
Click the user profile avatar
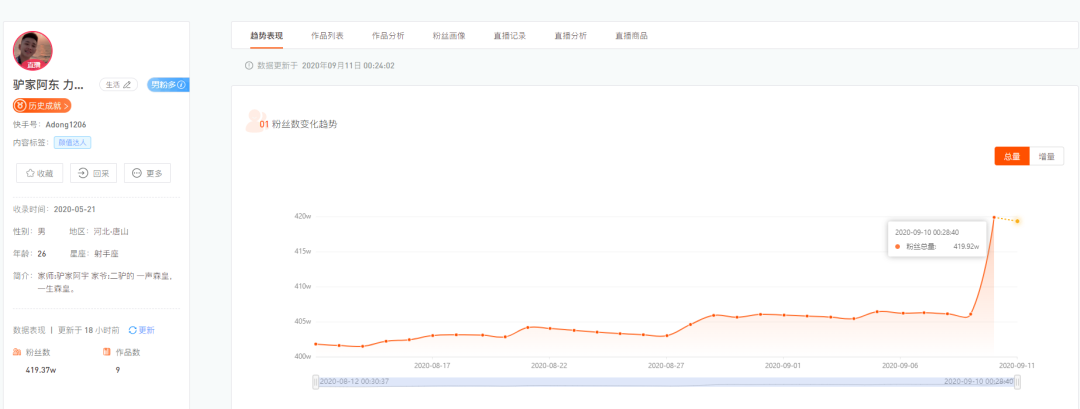click(32, 51)
